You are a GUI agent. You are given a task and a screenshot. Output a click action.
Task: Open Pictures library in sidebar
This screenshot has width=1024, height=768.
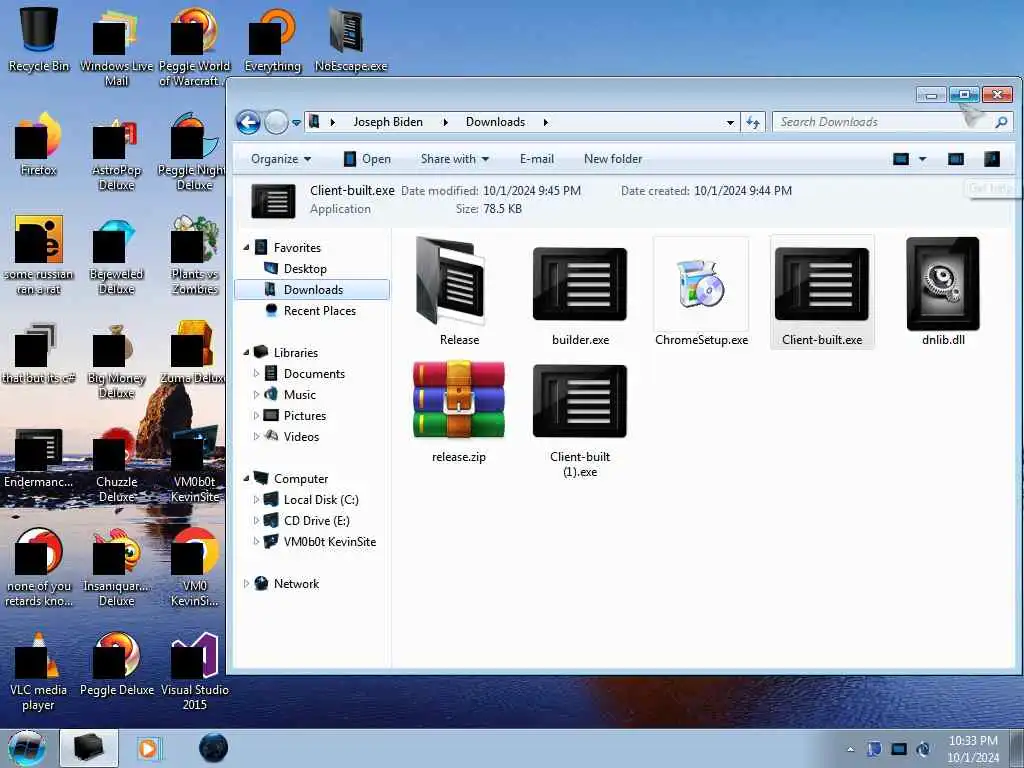tap(304, 415)
